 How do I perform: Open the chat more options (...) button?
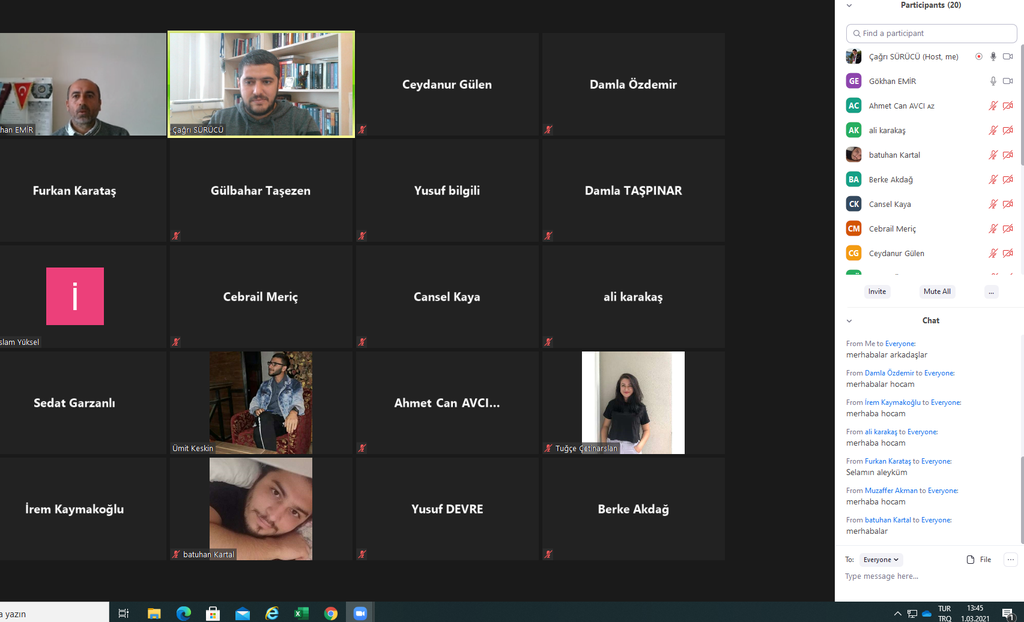point(1011,560)
